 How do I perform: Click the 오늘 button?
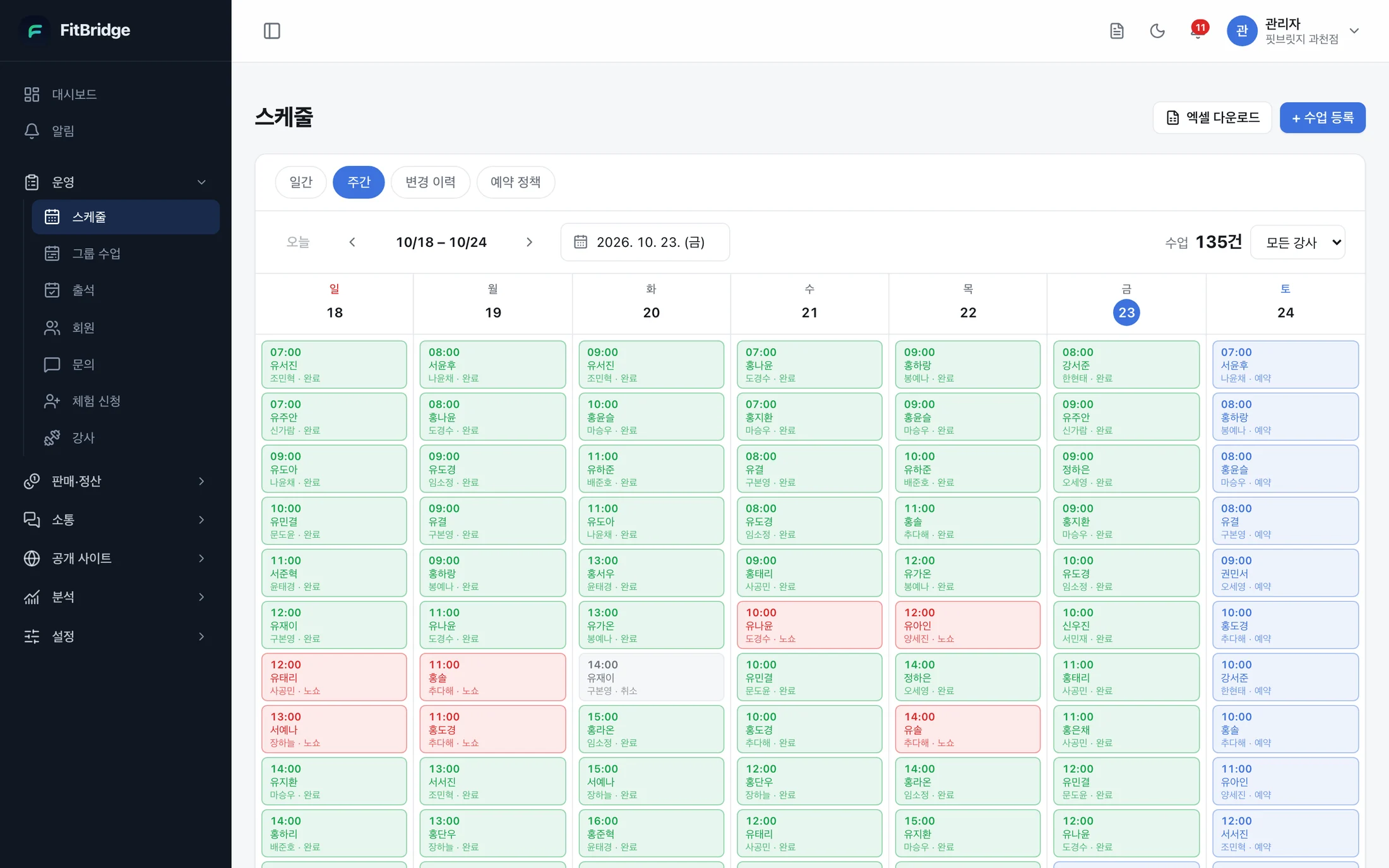pos(298,242)
